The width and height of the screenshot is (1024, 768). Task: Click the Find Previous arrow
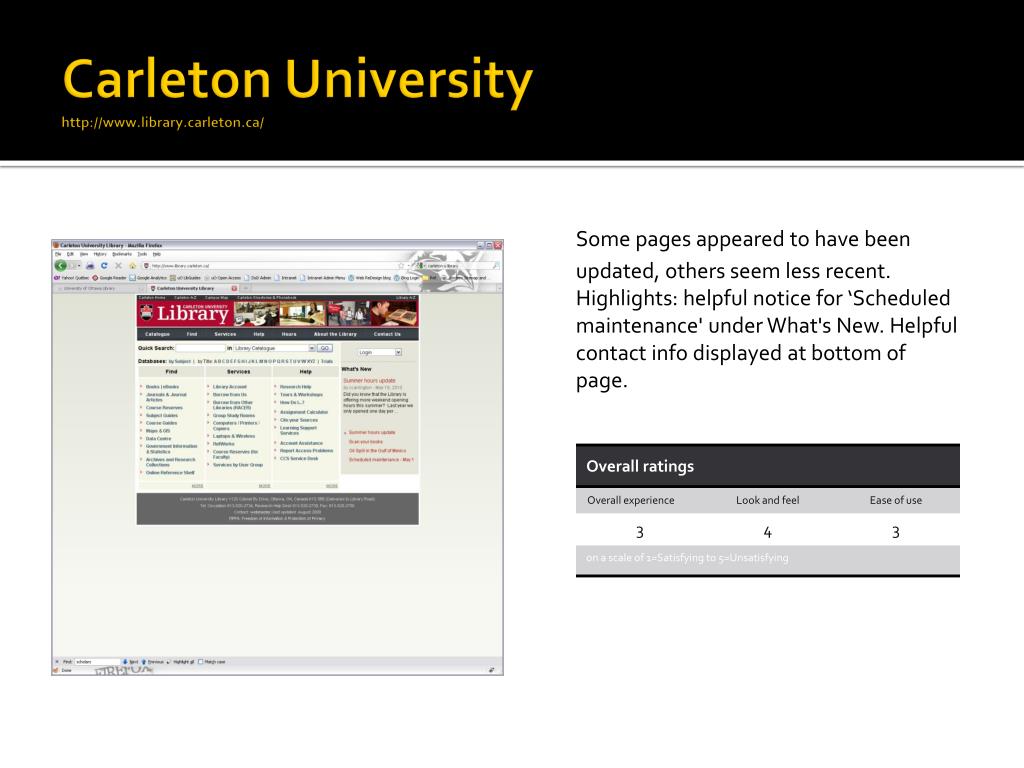coord(144,662)
